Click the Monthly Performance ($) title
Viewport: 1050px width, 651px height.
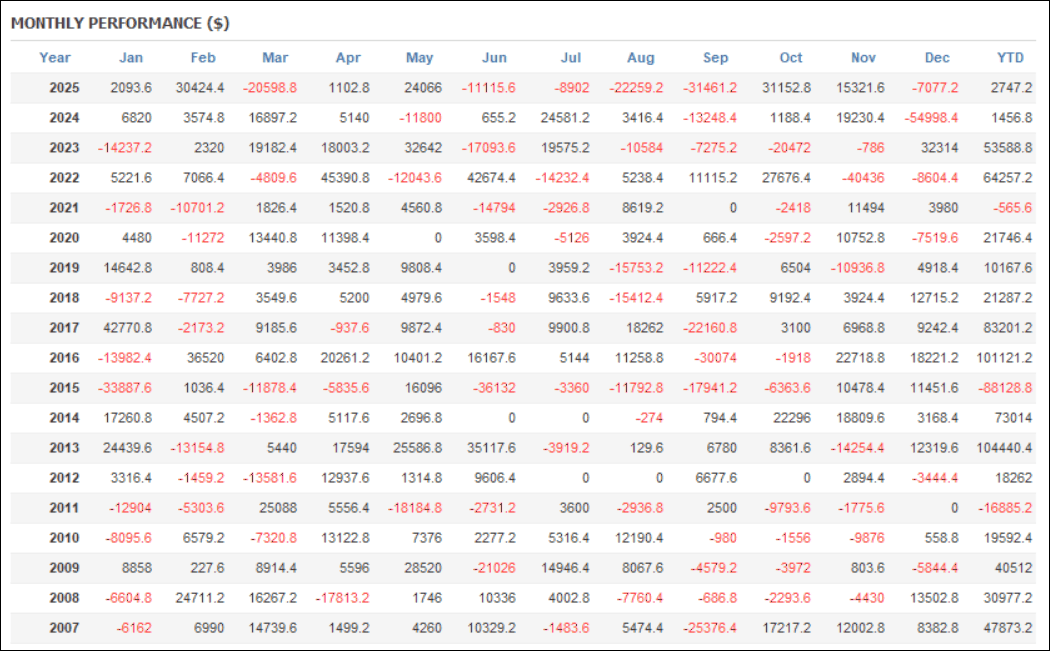(120, 22)
